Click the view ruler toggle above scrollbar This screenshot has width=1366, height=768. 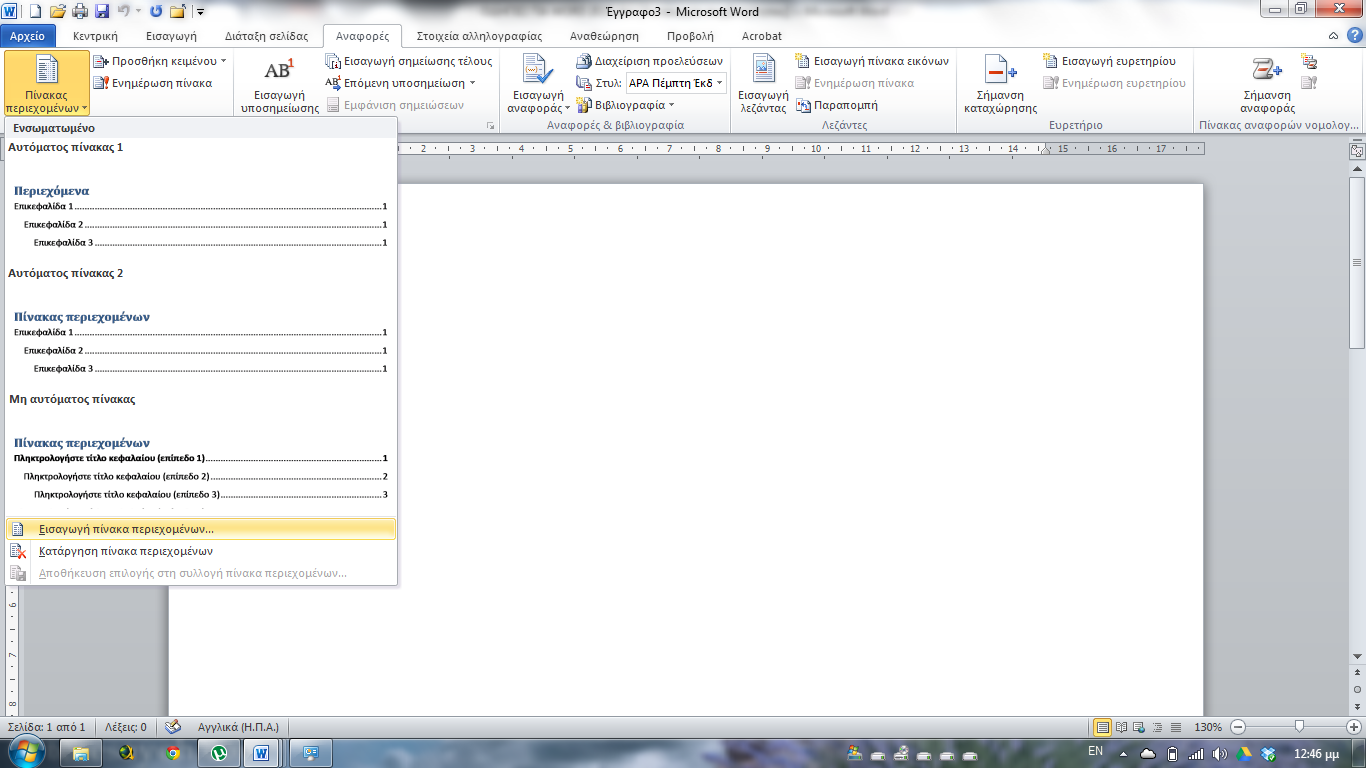pyautogui.click(x=1357, y=151)
